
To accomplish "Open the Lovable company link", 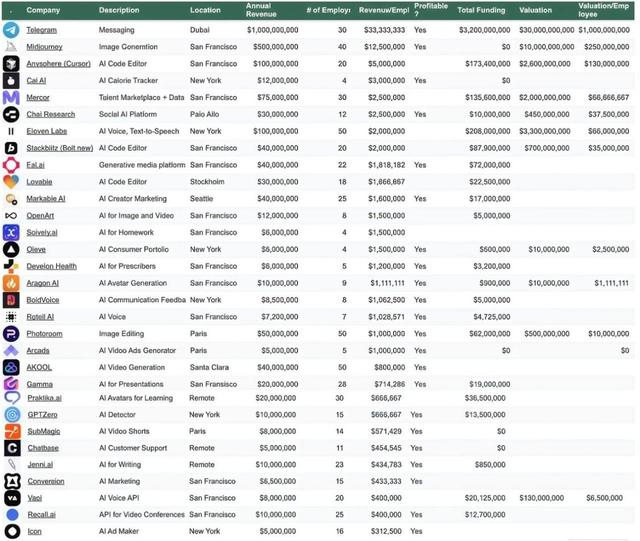I will point(39,182).
